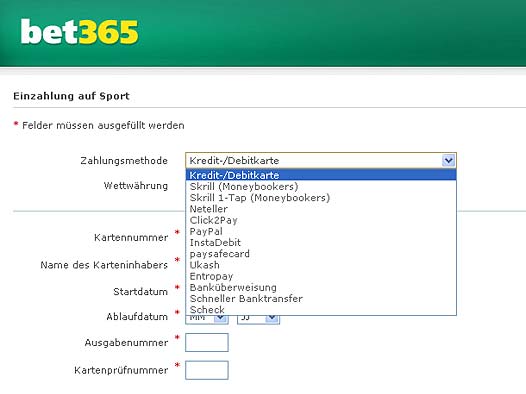Image resolution: width=526 pixels, height=394 pixels.
Task: Open the Zahlungsmethode dropdown arrow
Action: pos(449,160)
